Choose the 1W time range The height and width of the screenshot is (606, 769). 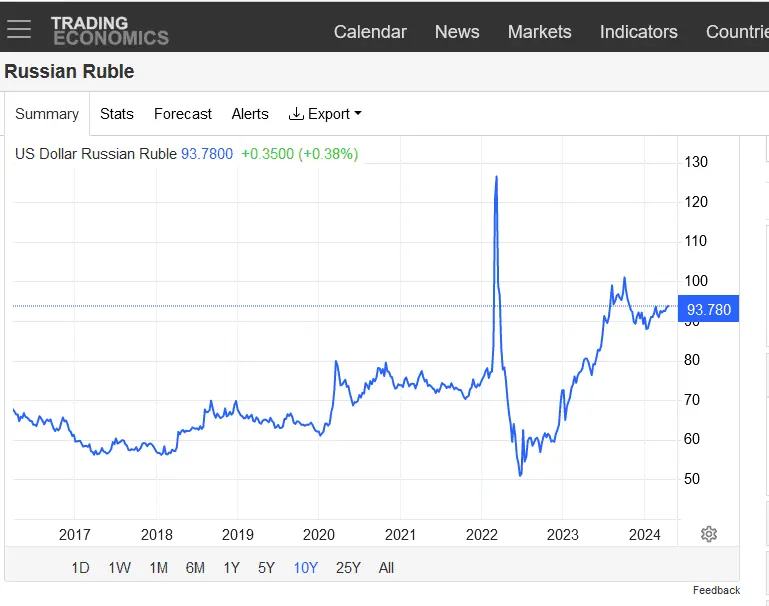[119, 568]
